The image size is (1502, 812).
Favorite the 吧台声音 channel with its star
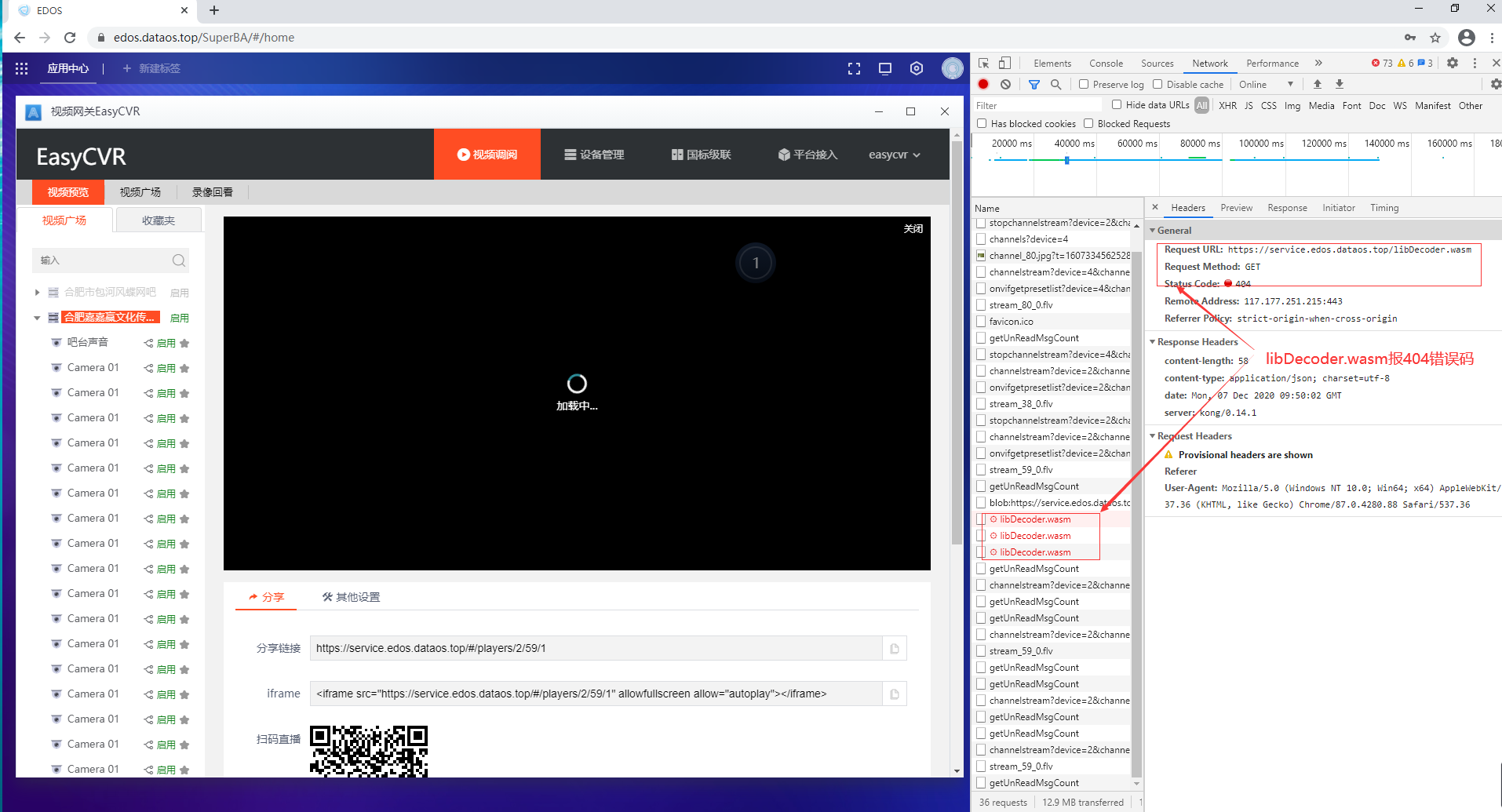point(184,343)
